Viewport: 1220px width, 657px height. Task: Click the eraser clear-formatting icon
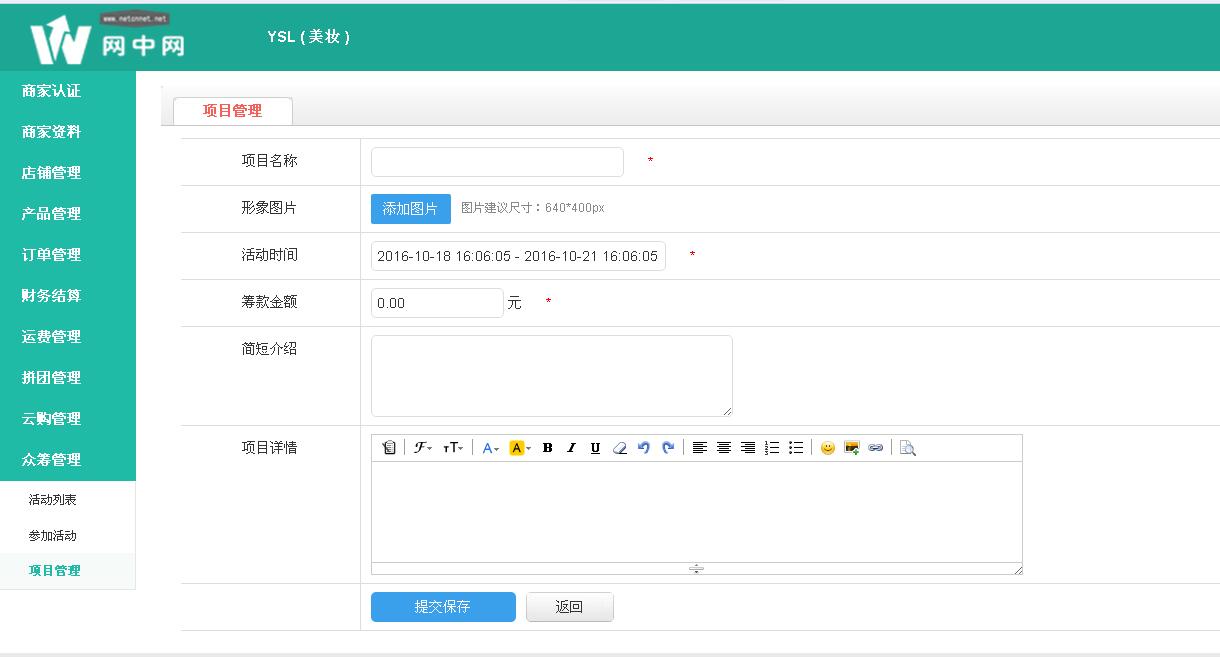(619, 448)
